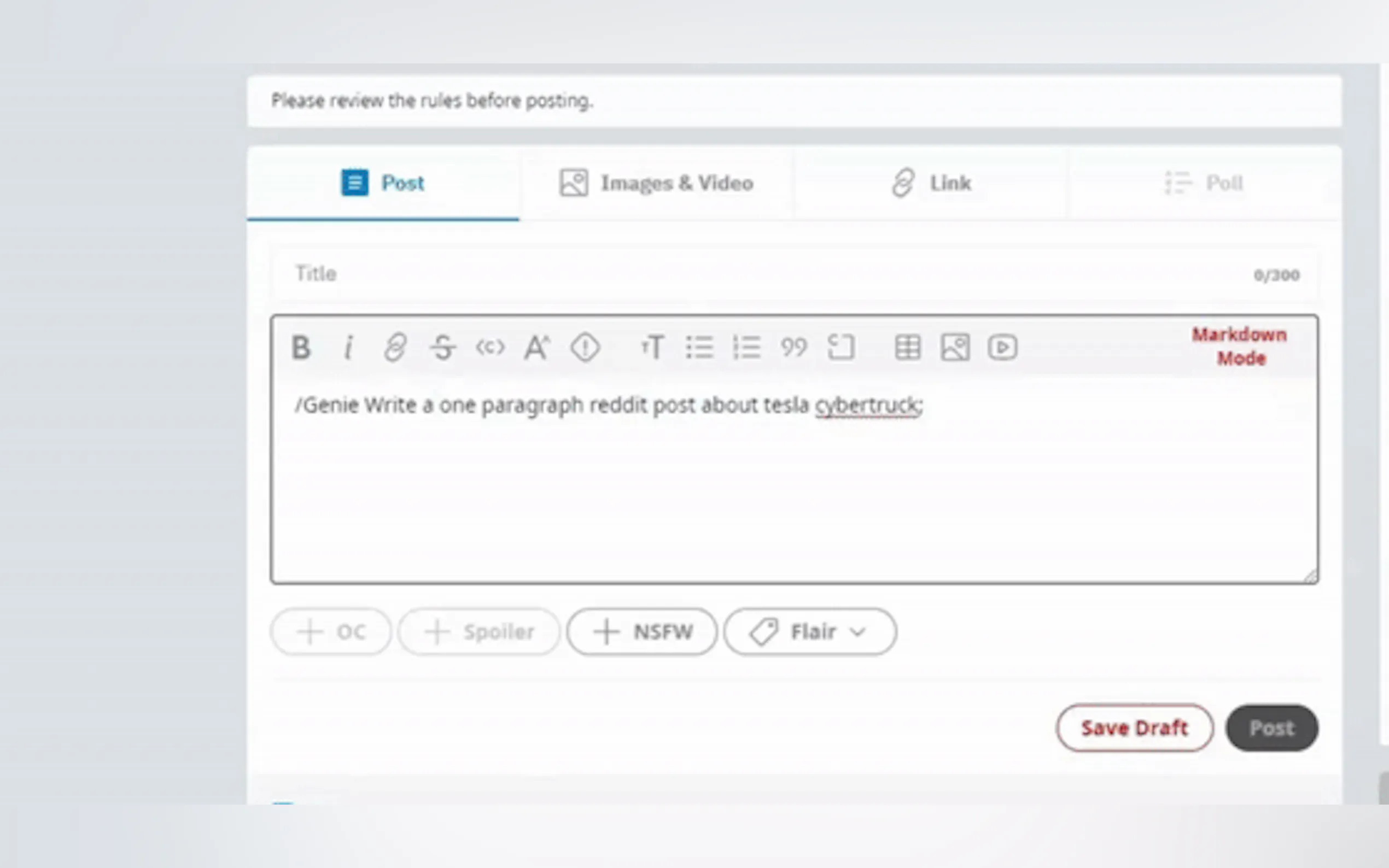Switch to the Link tab
The height and width of the screenshot is (868, 1389).
(931, 183)
